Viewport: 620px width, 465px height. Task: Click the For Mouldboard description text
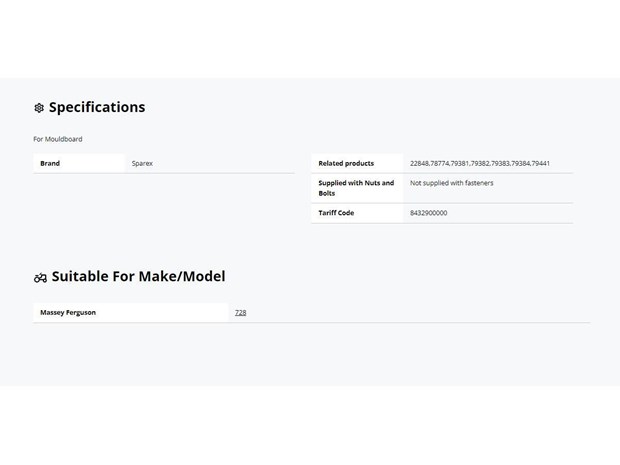(x=58, y=139)
